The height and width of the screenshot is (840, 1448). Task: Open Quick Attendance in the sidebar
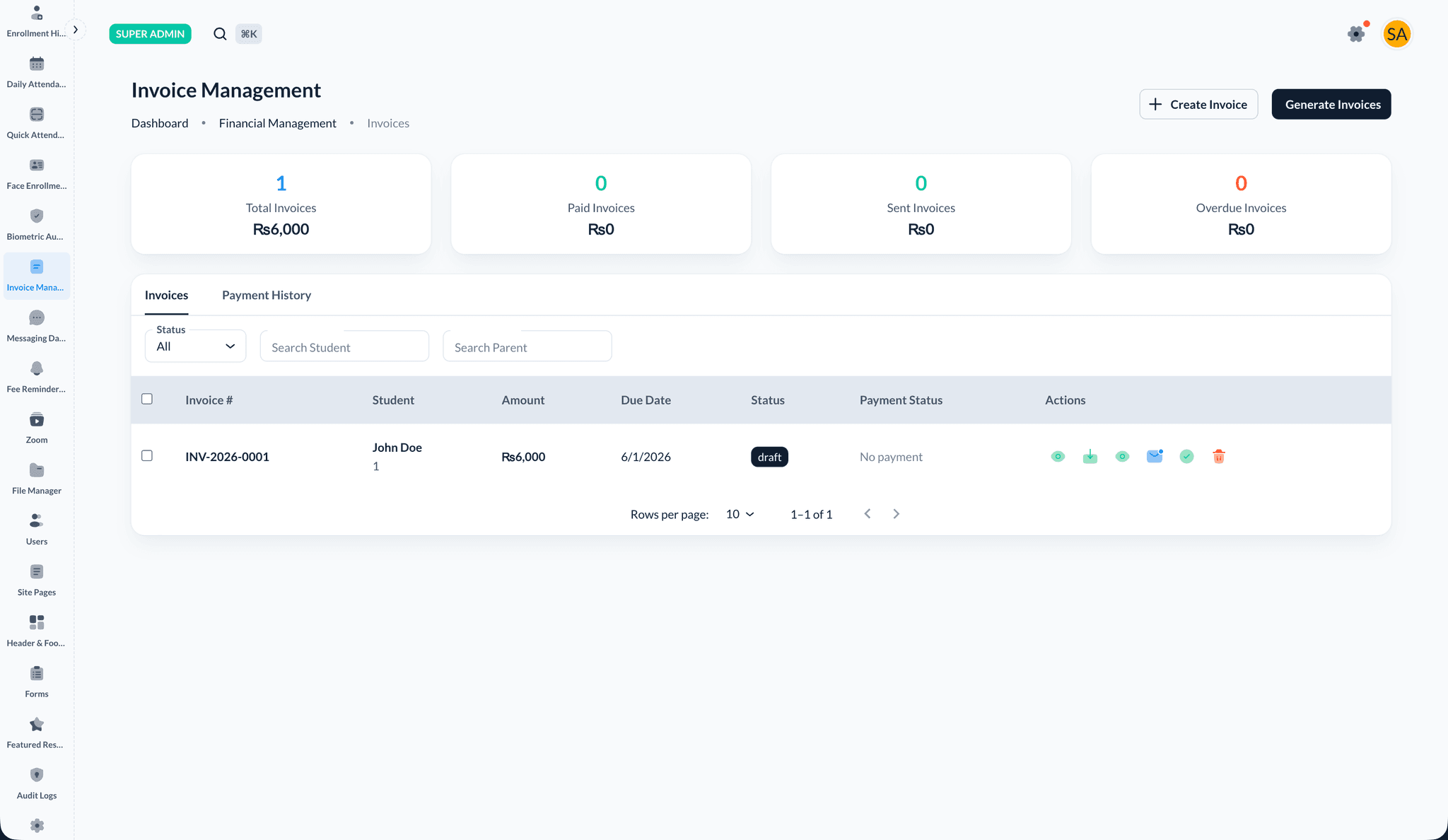(36, 123)
